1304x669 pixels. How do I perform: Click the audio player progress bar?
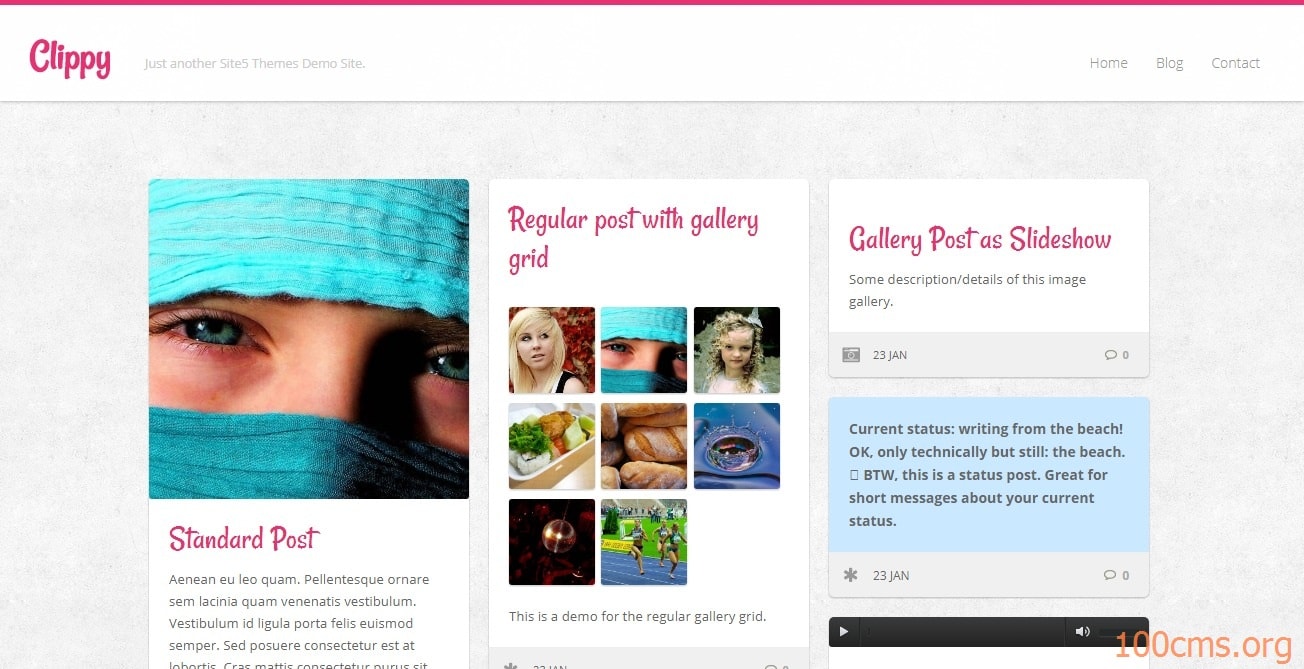coord(965,632)
